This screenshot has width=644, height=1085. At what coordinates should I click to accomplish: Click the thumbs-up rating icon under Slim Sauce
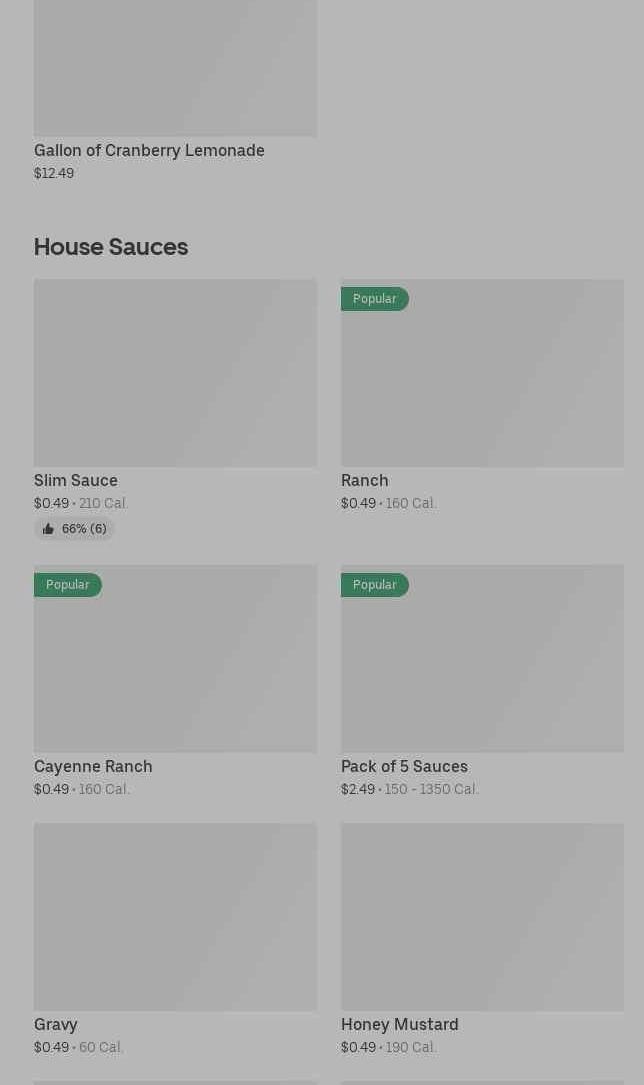48,529
